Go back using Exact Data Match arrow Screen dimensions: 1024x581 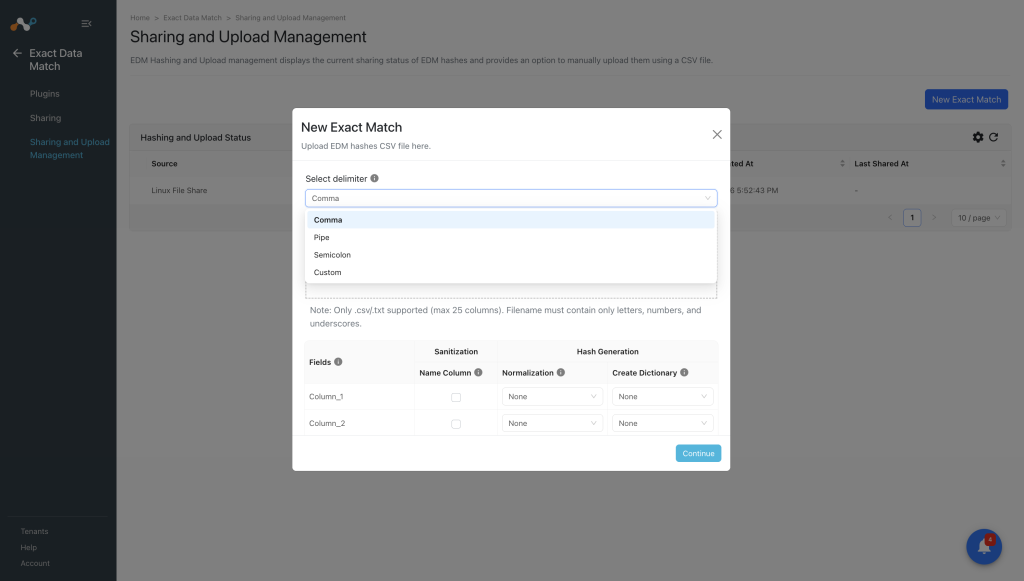[17, 54]
